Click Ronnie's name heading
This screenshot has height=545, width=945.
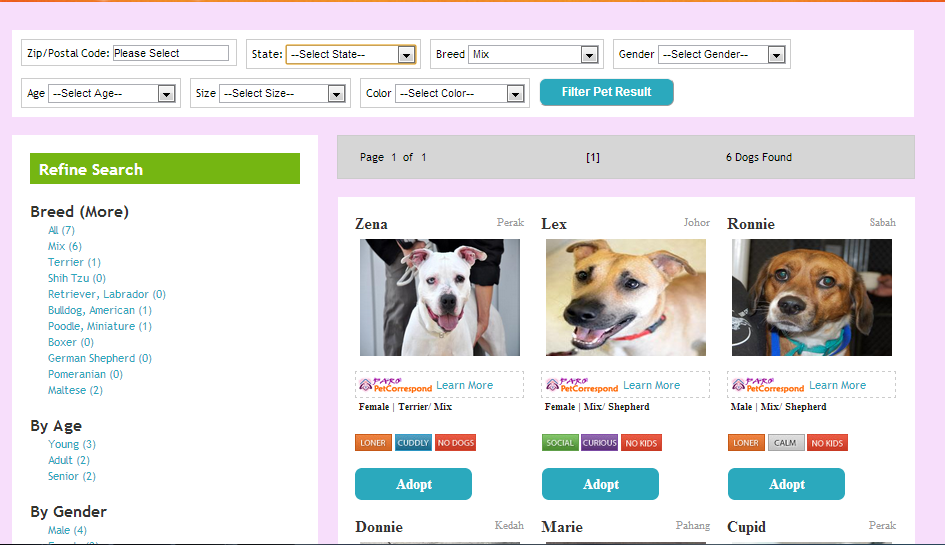click(x=751, y=224)
